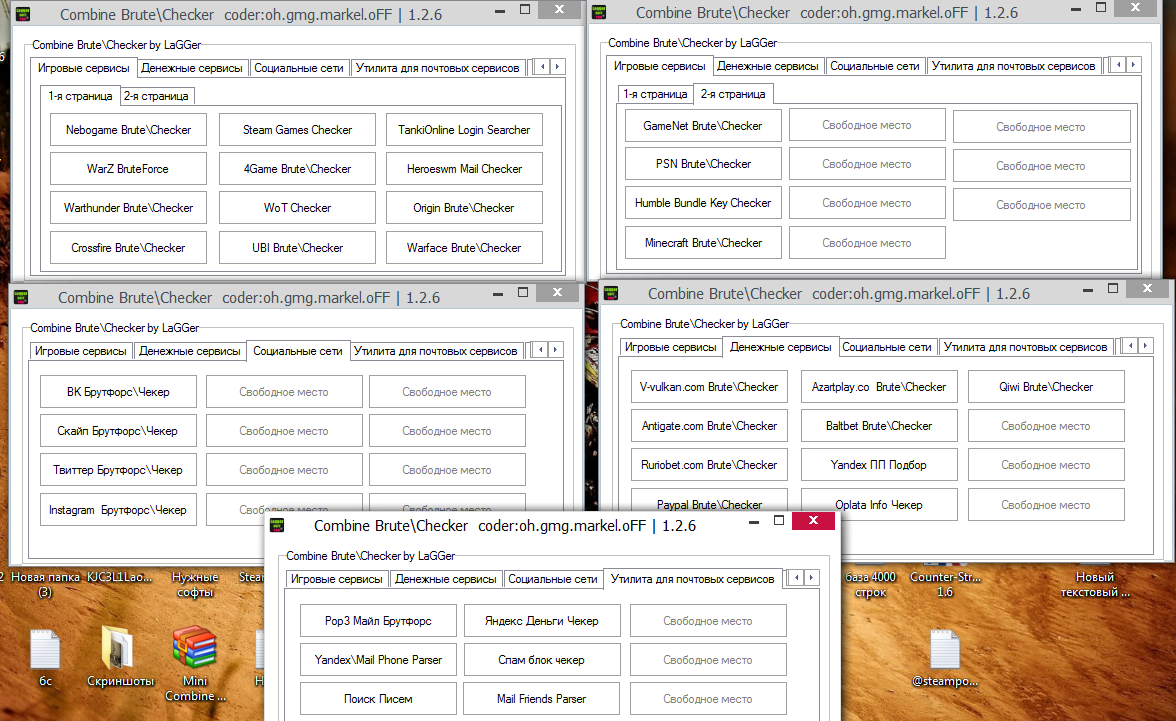Open Твиттер Брутфорс\Чекер
Image resolution: width=1176 pixels, height=721 pixels.
[118, 470]
